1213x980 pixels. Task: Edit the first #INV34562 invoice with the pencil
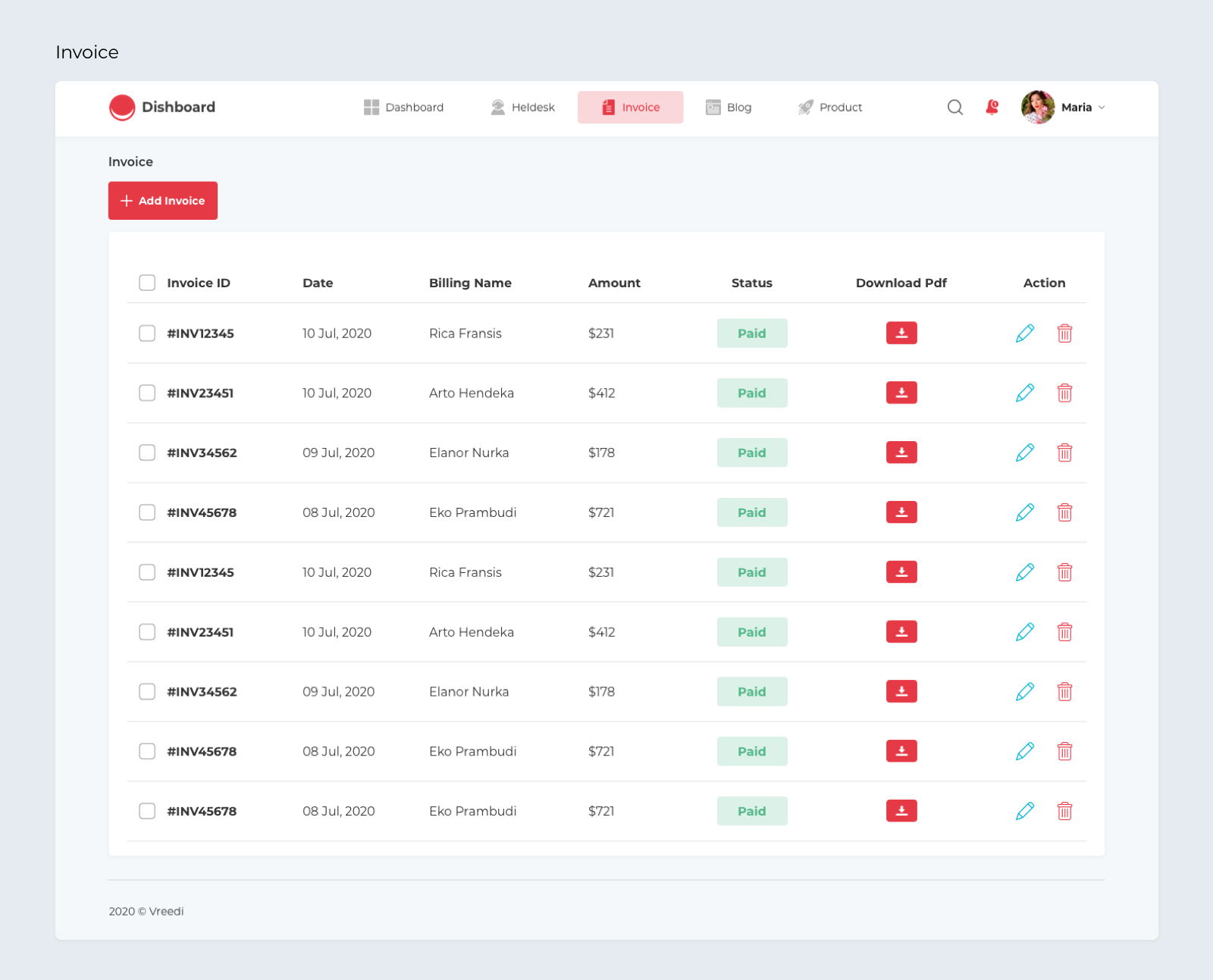(x=1025, y=452)
